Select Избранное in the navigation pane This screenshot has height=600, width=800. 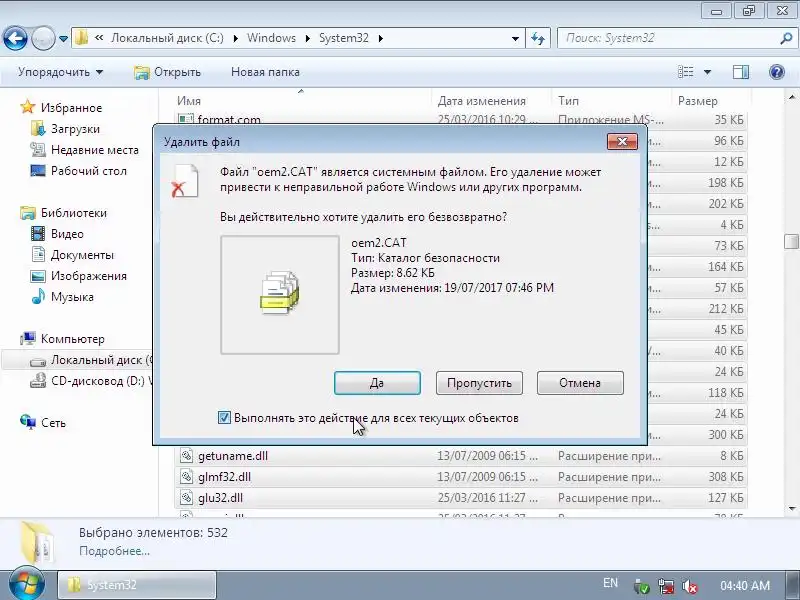click(x=71, y=108)
